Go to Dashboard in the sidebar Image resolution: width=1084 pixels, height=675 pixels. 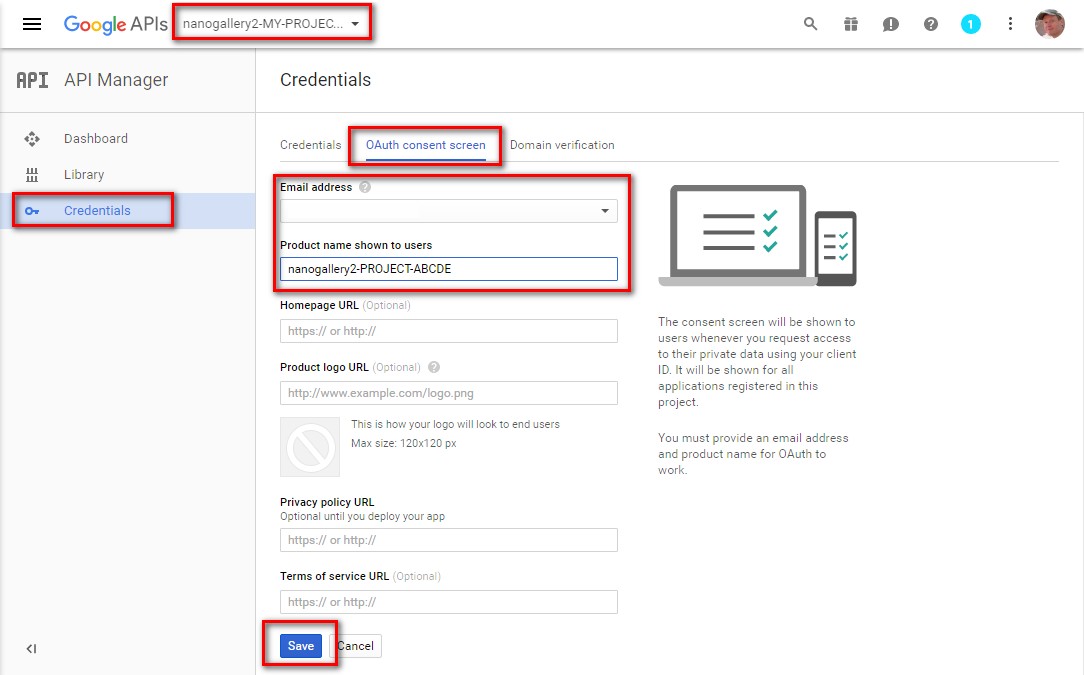[95, 138]
